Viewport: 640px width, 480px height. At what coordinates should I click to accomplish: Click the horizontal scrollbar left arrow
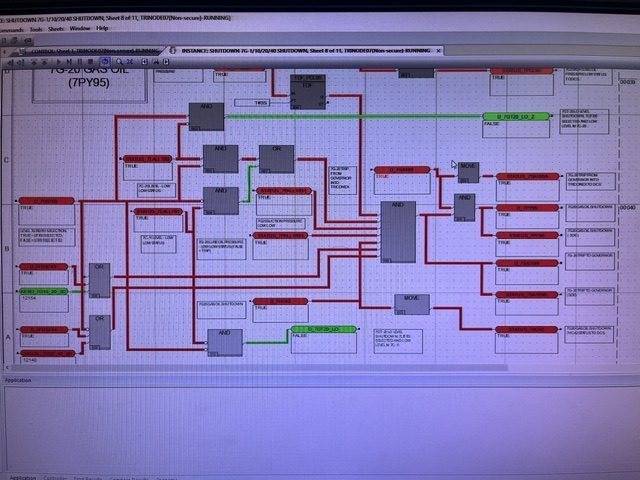(x=7, y=368)
